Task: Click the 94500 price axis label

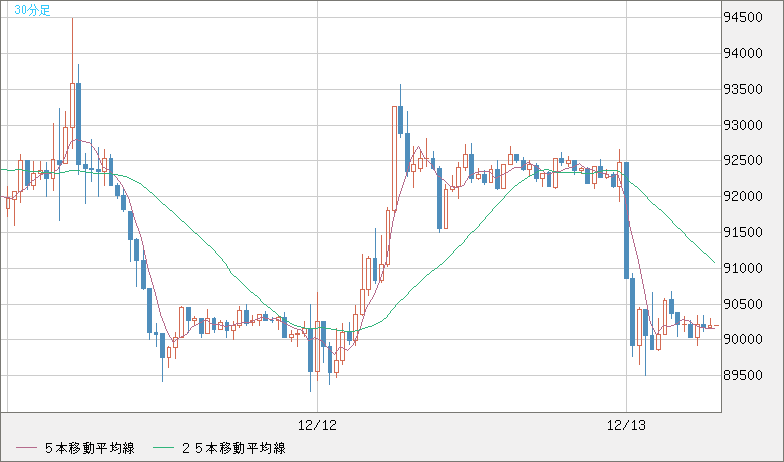Action: [x=747, y=17]
